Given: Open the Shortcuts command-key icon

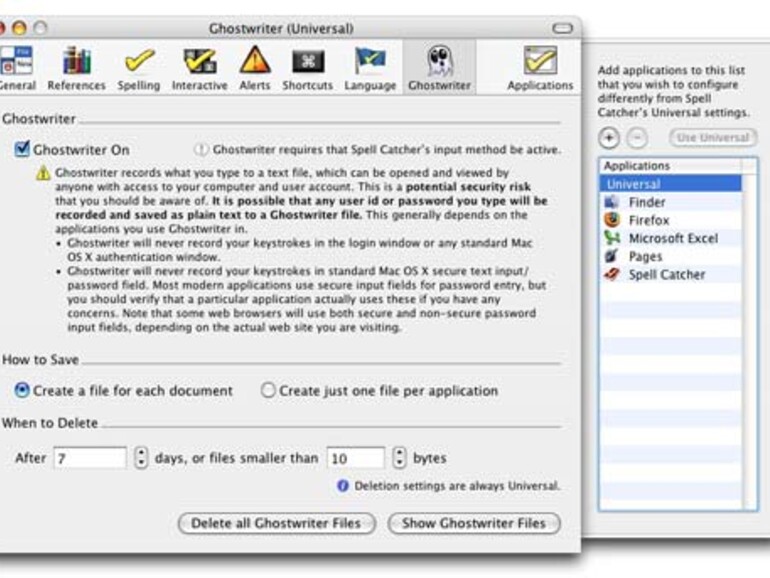Looking at the screenshot, I should point(308,62).
